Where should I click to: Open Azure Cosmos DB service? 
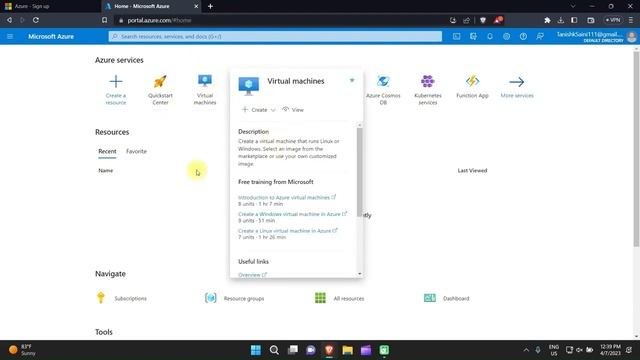pyautogui.click(x=383, y=90)
